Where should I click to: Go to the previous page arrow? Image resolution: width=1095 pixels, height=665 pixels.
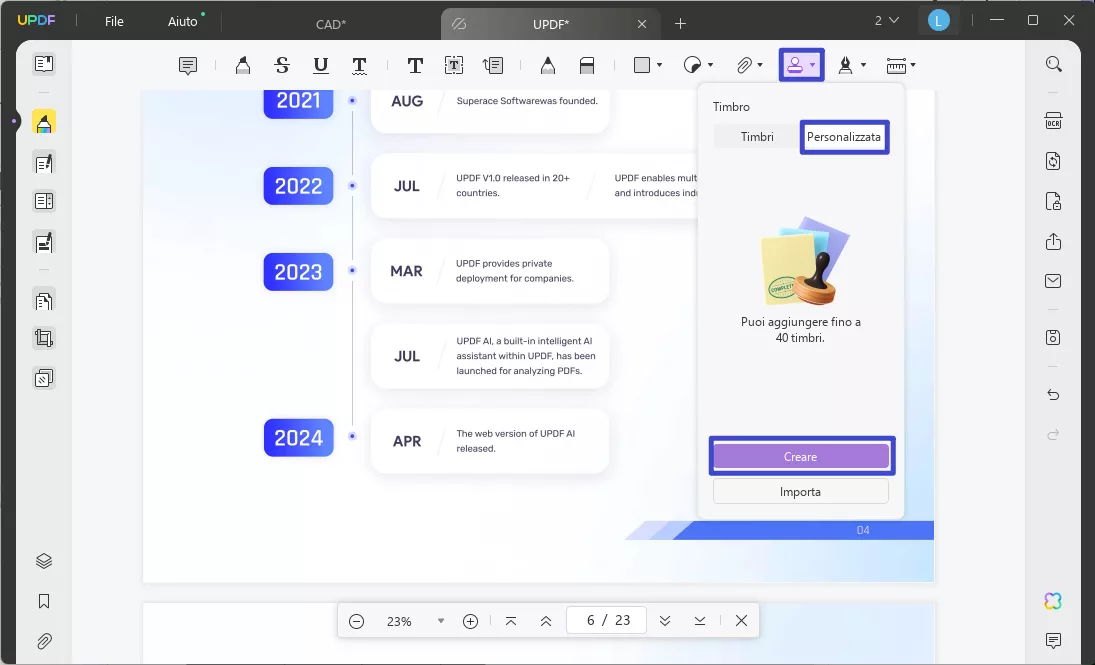tap(546, 621)
